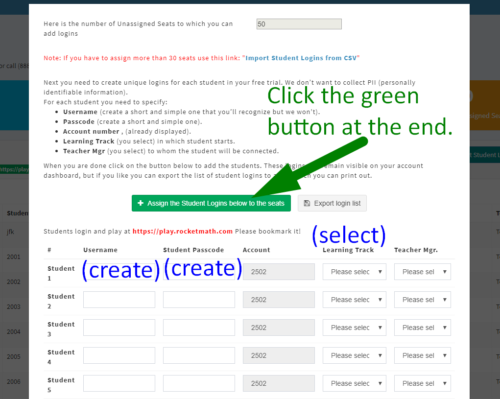
Task: Click the Student 3 row label
Action: [61, 329]
